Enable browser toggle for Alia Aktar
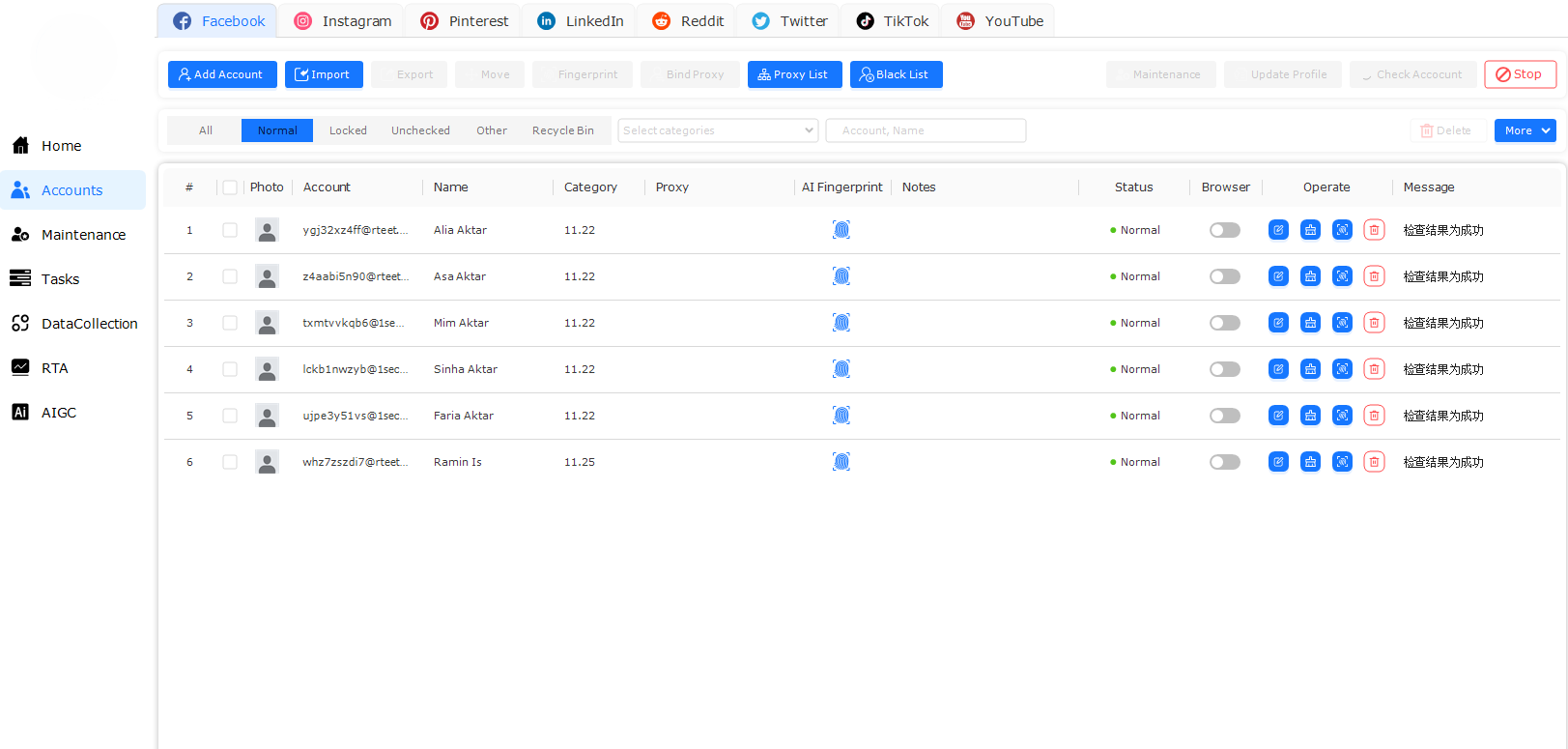The width and height of the screenshot is (1568, 749). point(1225,230)
